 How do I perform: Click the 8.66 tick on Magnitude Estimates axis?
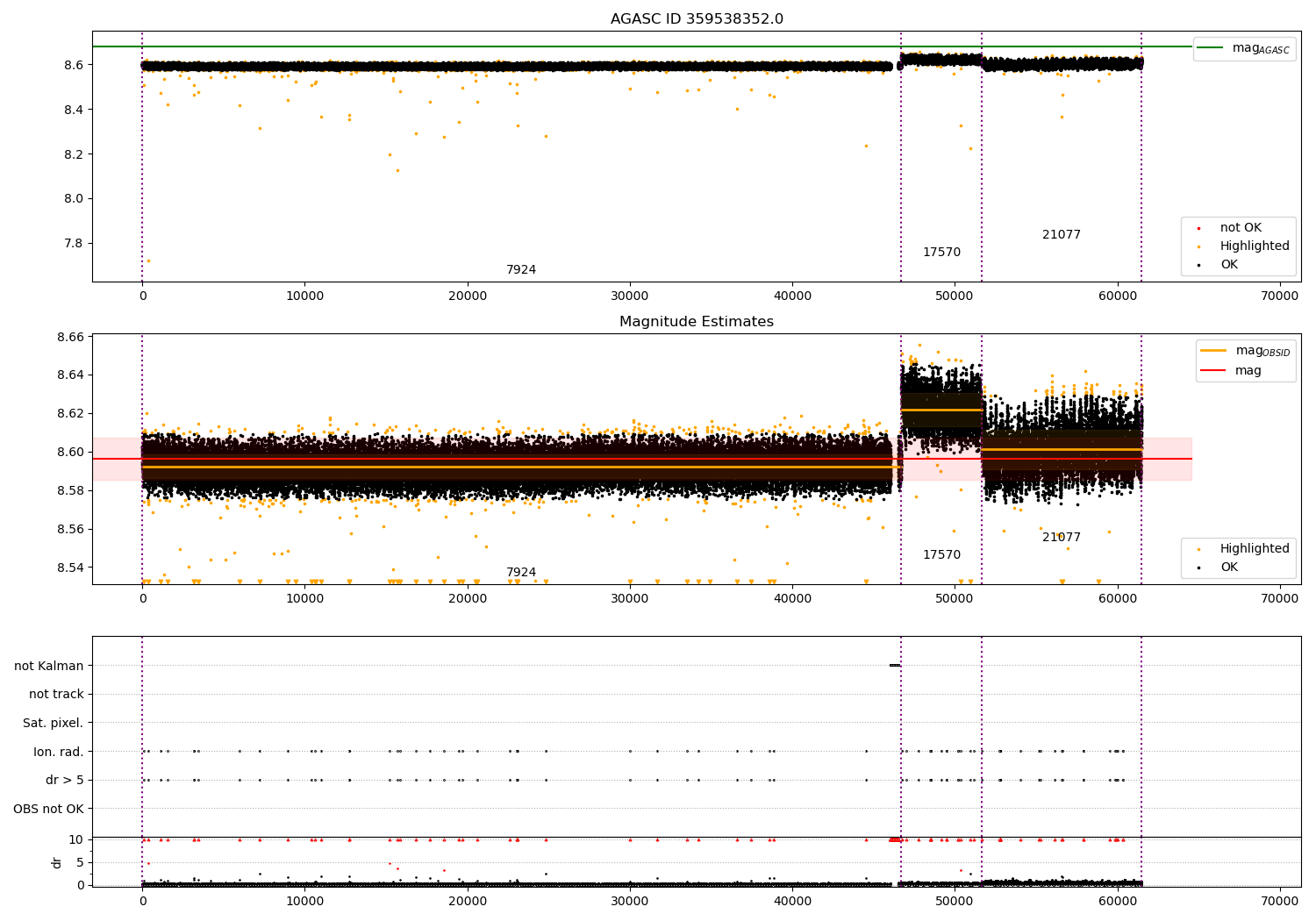coord(71,337)
